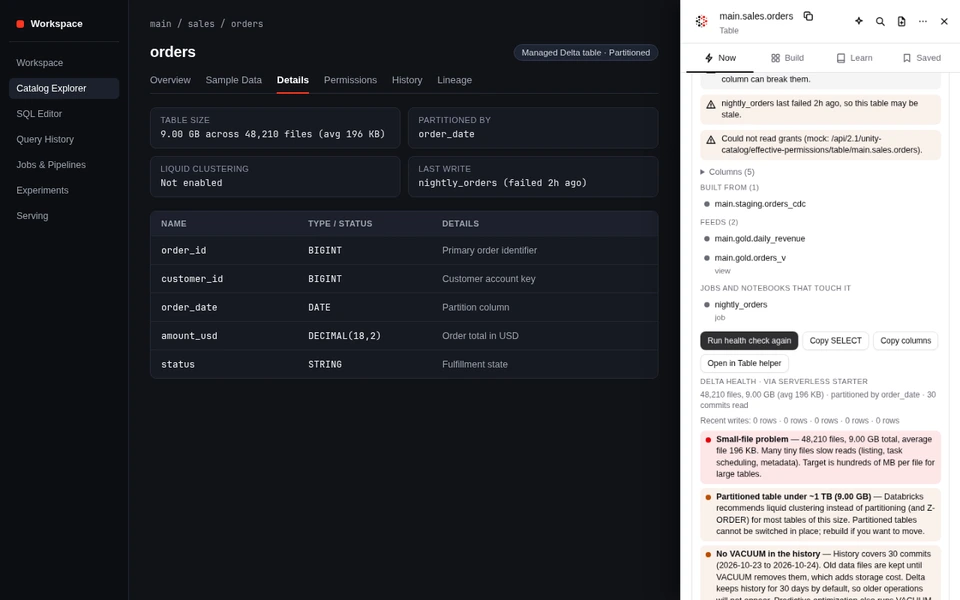Click the red dotted panel logo icon
This screenshot has width=960, height=600.
point(702,21)
